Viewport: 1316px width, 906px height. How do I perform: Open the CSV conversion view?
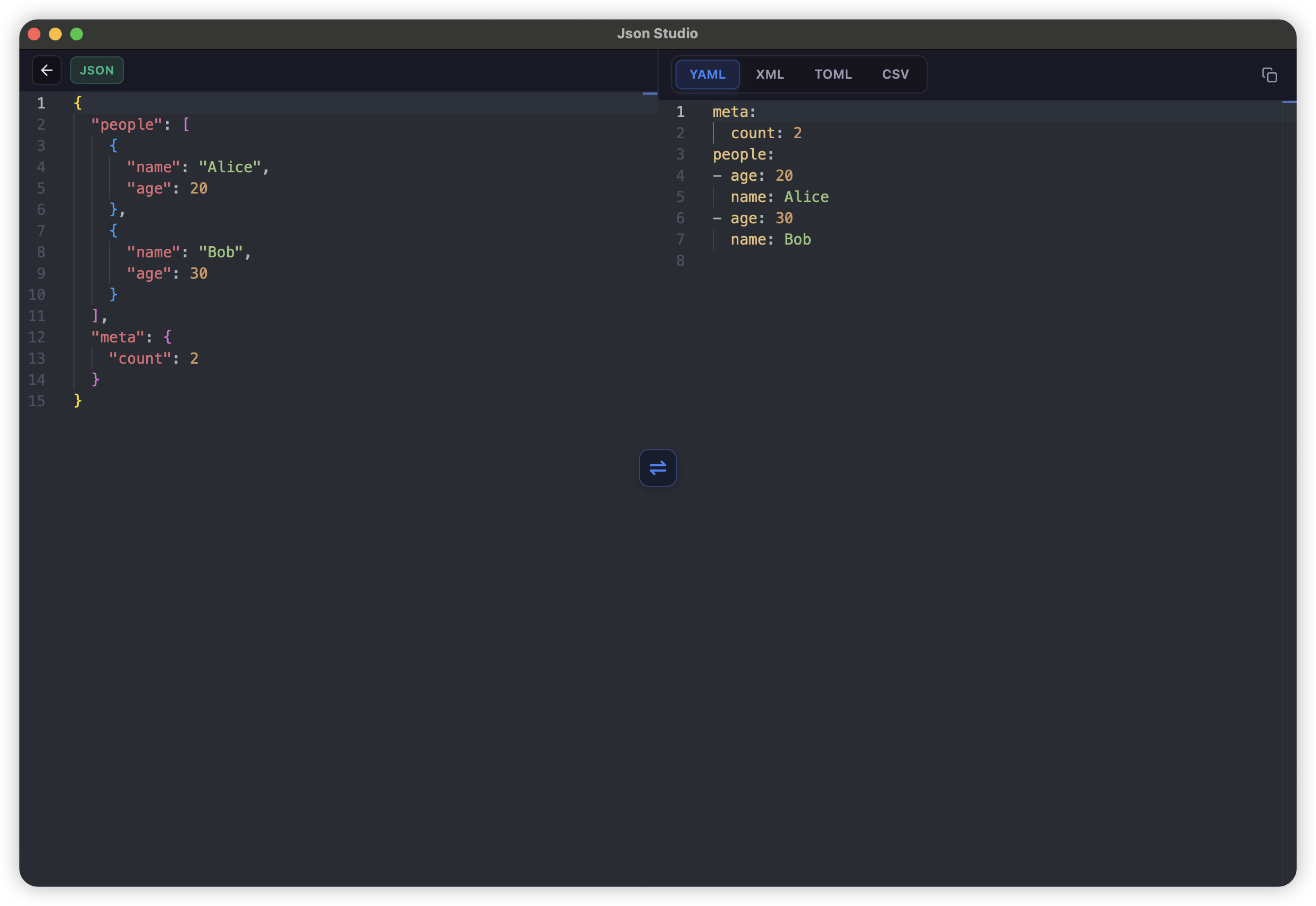click(x=895, y=74)
